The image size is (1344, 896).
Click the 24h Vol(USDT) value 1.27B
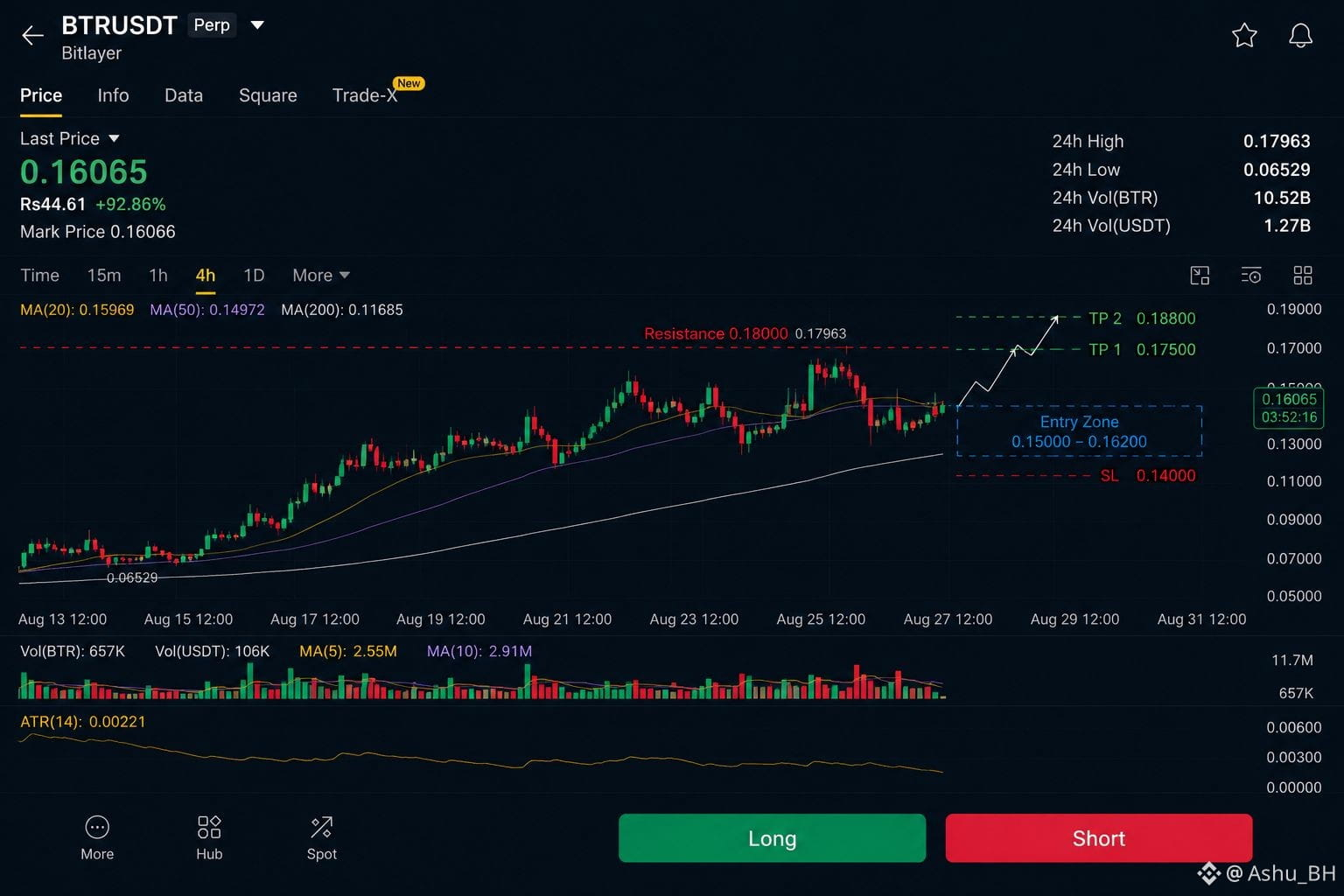click(1287, 226)
